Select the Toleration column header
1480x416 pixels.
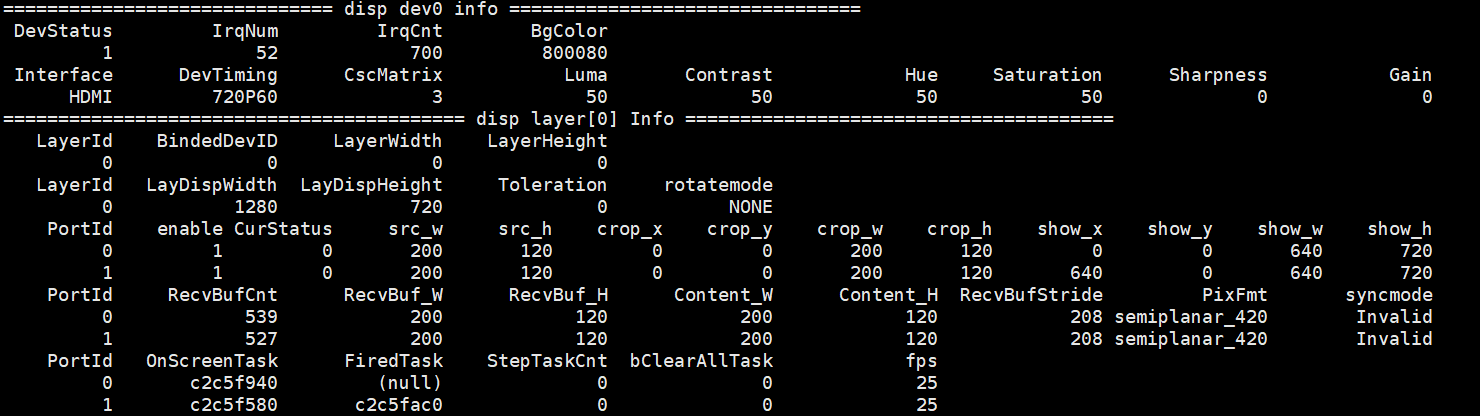pyautogui.click(x=552, y=185)
